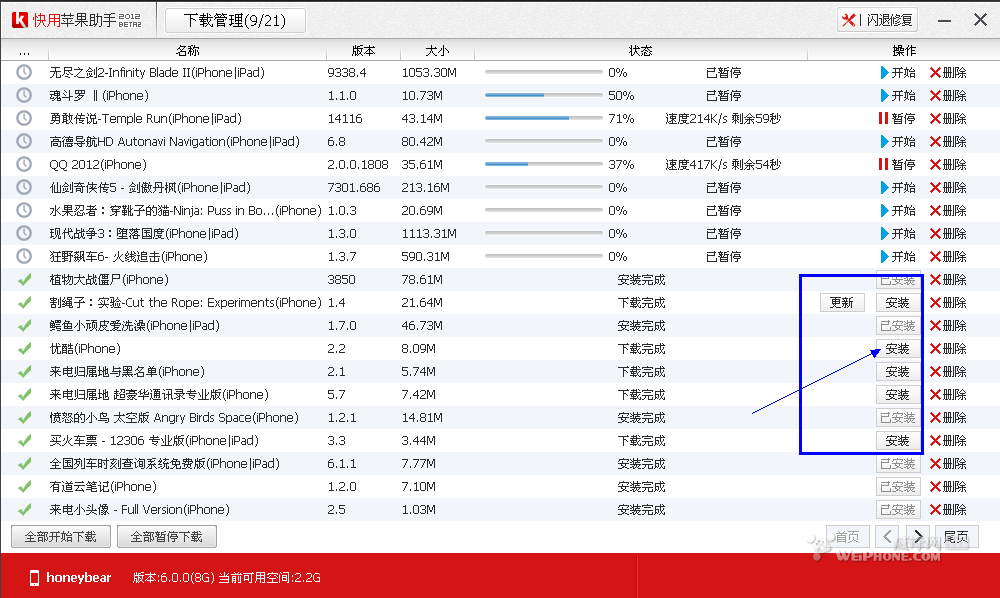Start the 狂野飙车6 download

(x=897, y=257)
